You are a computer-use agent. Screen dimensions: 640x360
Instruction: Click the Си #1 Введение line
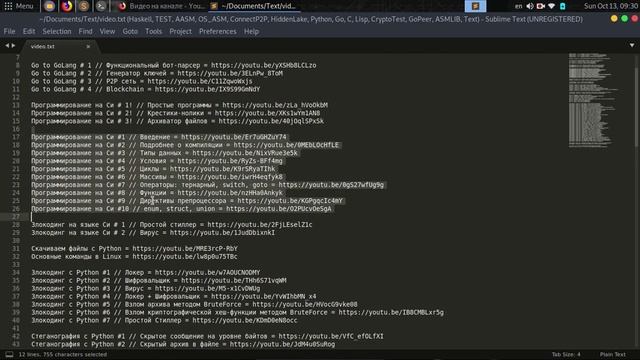tap(159, 137)
